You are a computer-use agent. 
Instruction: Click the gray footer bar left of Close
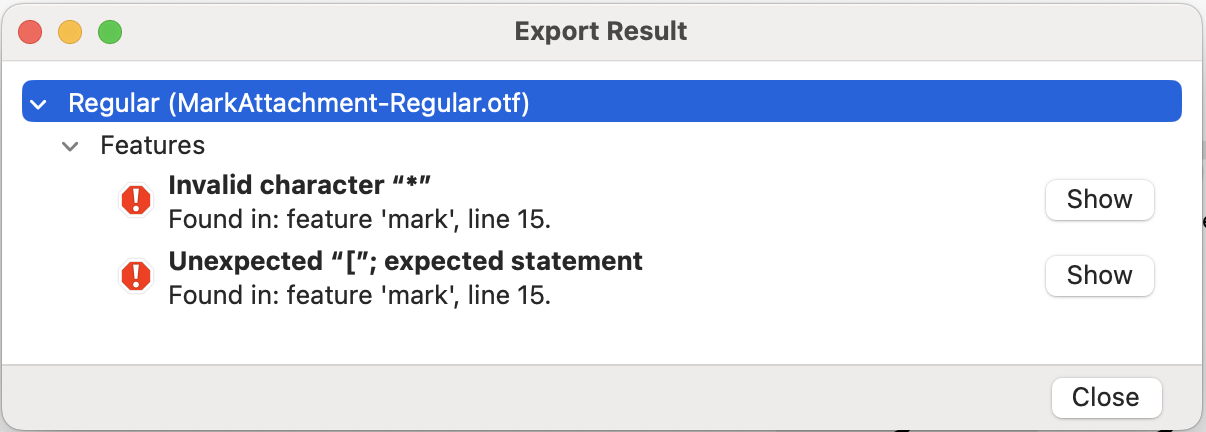click(x=500, y=397)
